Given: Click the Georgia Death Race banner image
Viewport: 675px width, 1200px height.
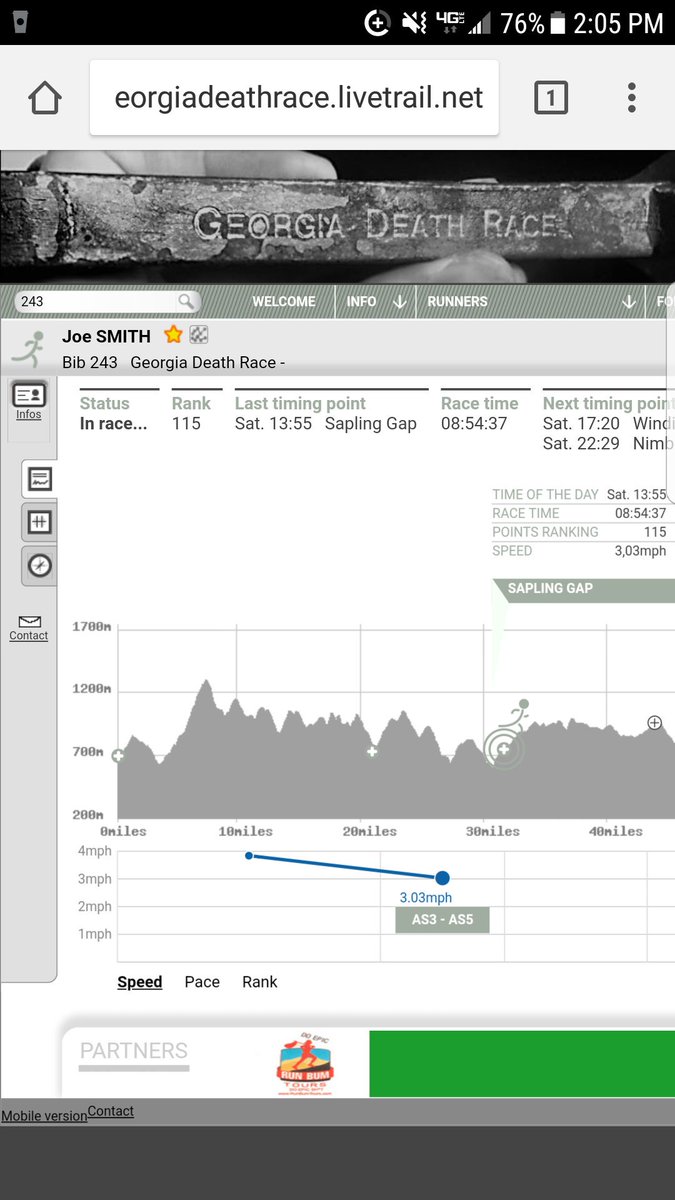Looking at the screenshot, I should [337, 217].
